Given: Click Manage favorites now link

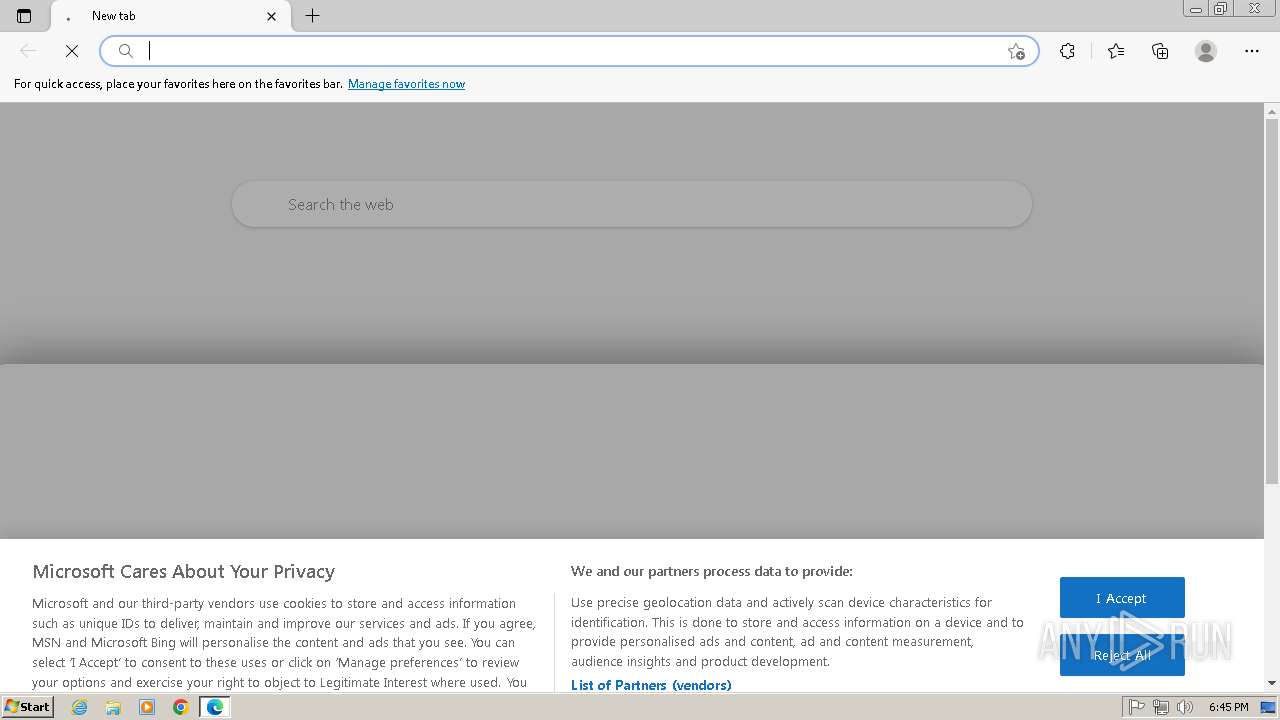Looking at the screenshot, I should click(406, 84).
